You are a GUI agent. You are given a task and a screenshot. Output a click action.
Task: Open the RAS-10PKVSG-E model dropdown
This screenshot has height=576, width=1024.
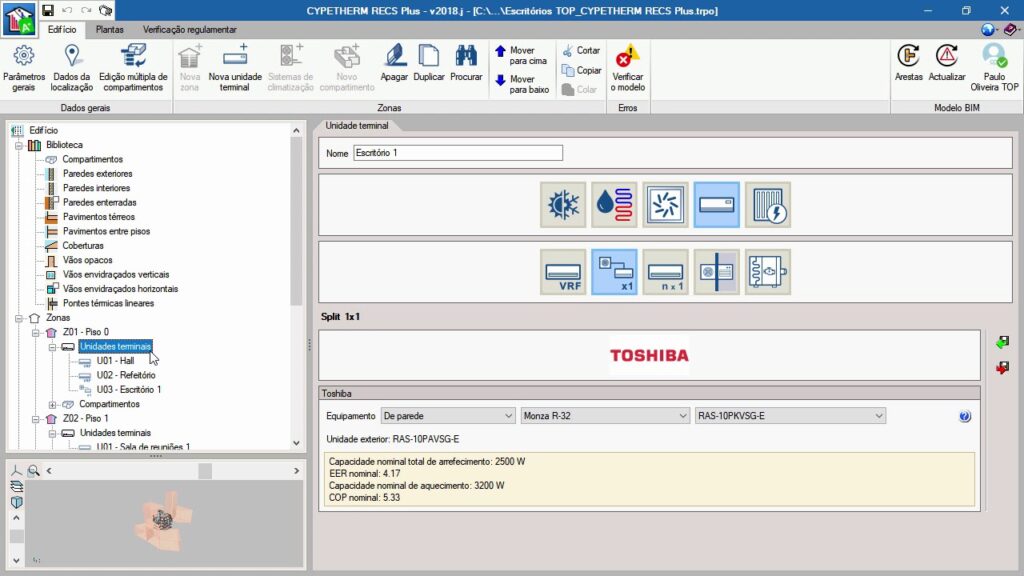(790, 416)
